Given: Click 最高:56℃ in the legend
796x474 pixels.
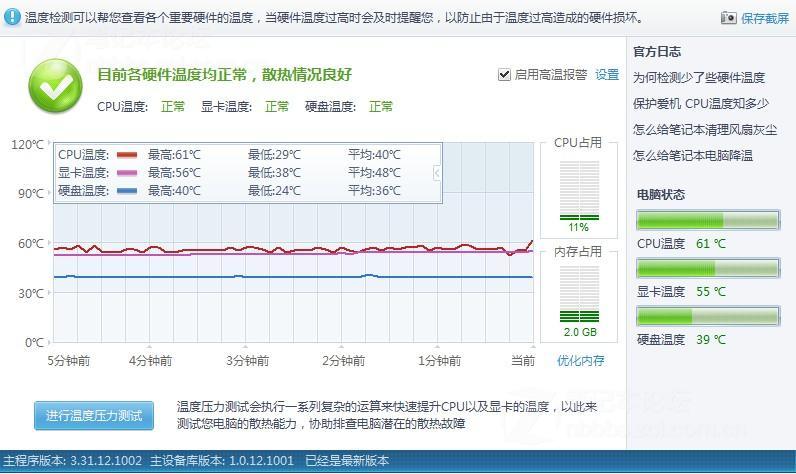Looking at the screenshot, I should (x=174, y=173).
